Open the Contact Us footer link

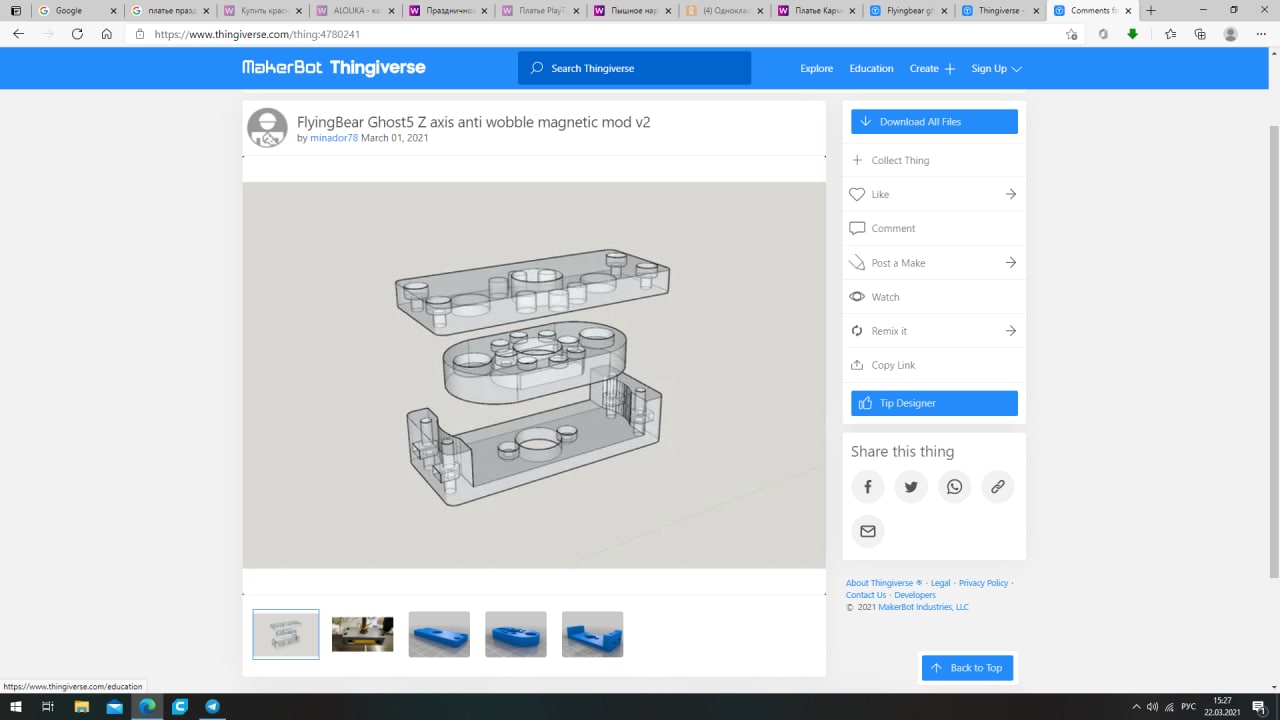point(866,595)
